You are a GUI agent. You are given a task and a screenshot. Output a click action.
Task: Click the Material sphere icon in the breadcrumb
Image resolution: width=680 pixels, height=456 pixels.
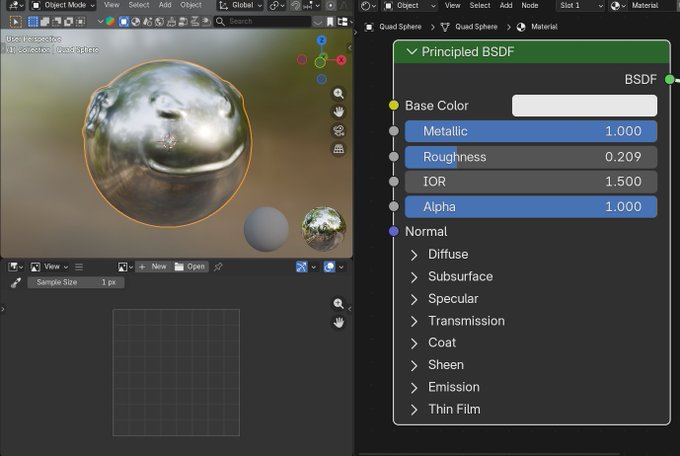pyautogui.click(x=521, y=27)
